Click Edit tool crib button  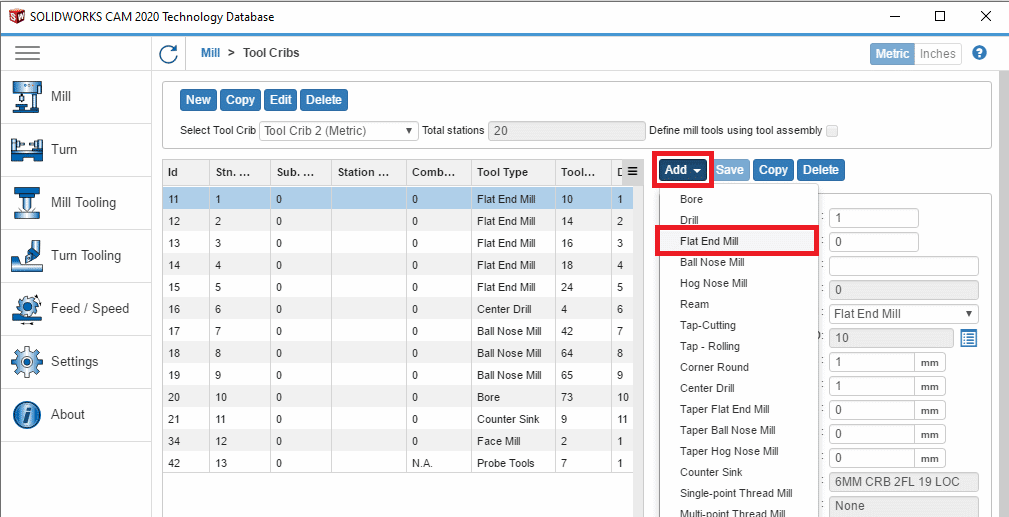pos(281,100)
